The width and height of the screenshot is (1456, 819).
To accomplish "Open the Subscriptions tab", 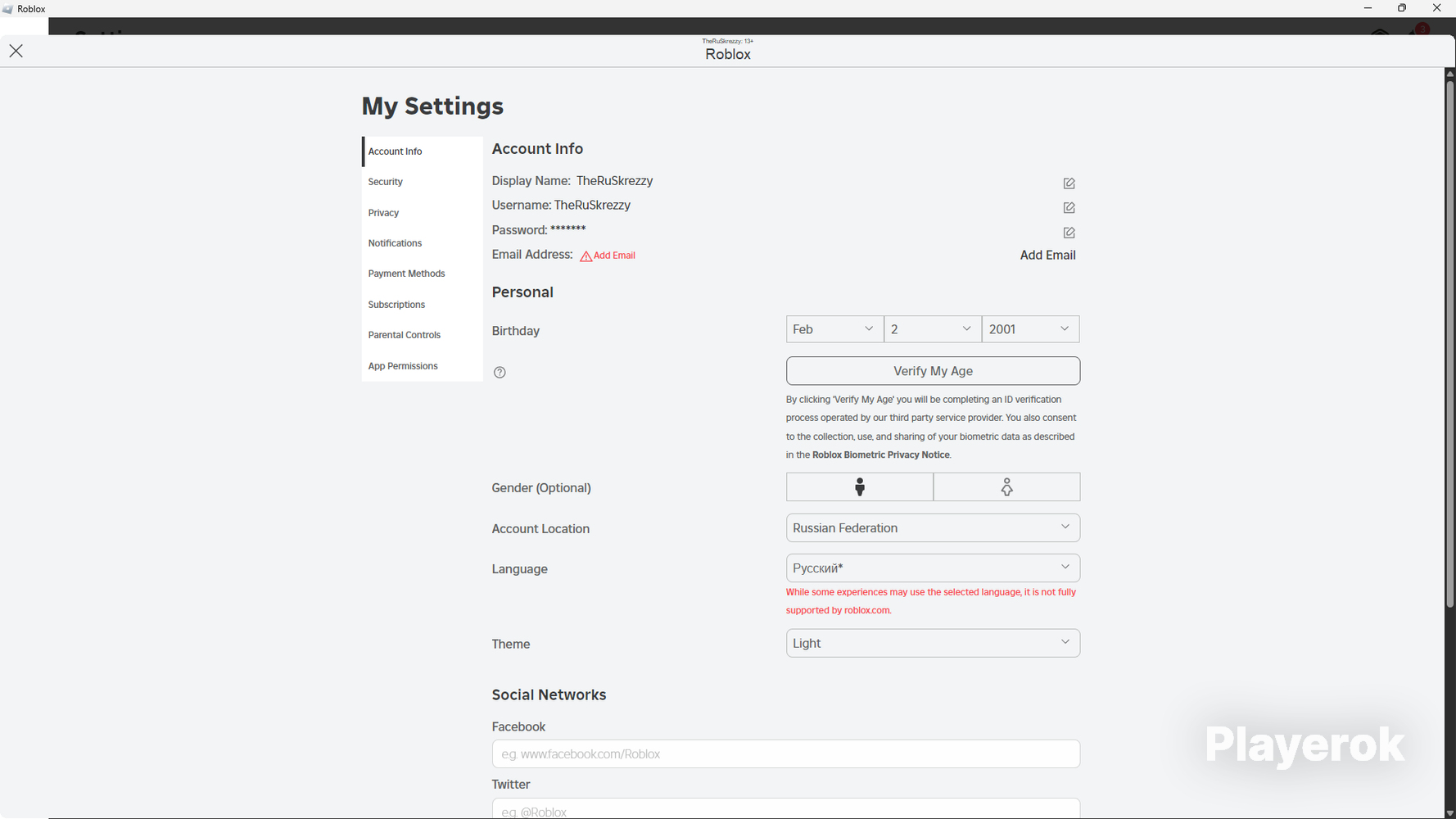I will click(423, 305).
